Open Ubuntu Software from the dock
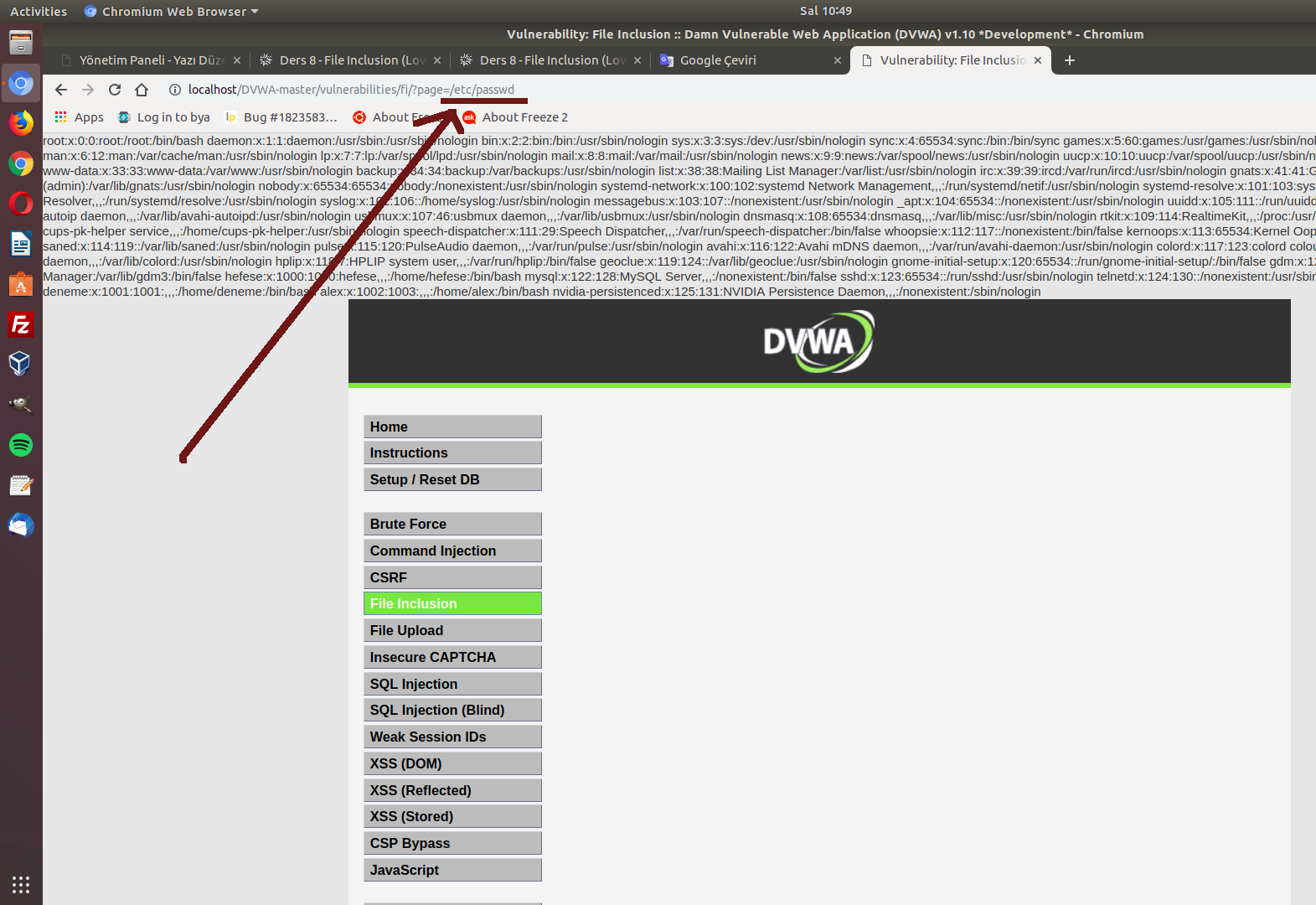 pyautogui.click(x=21, y=284)
